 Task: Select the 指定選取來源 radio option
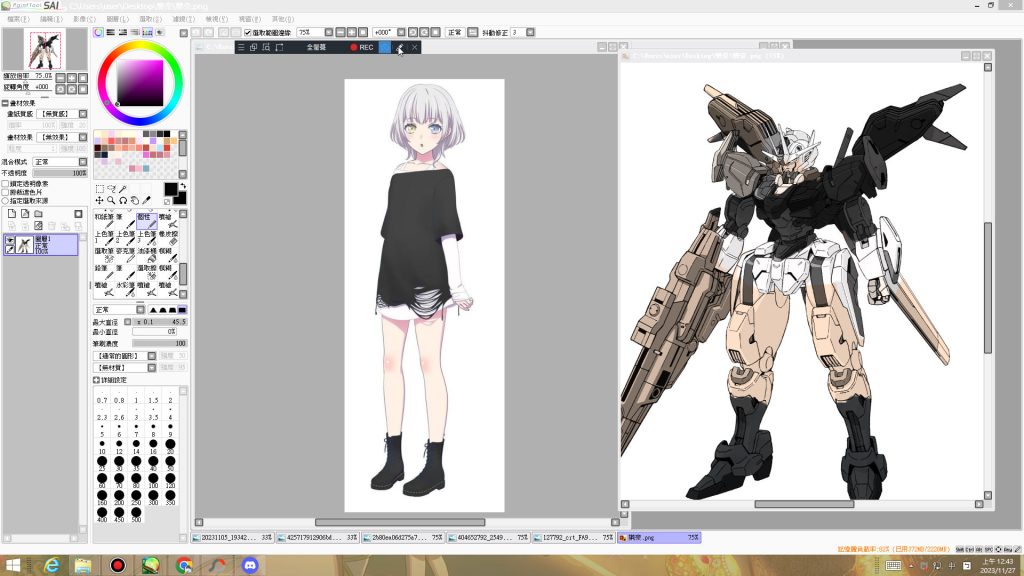coord(6,200)
